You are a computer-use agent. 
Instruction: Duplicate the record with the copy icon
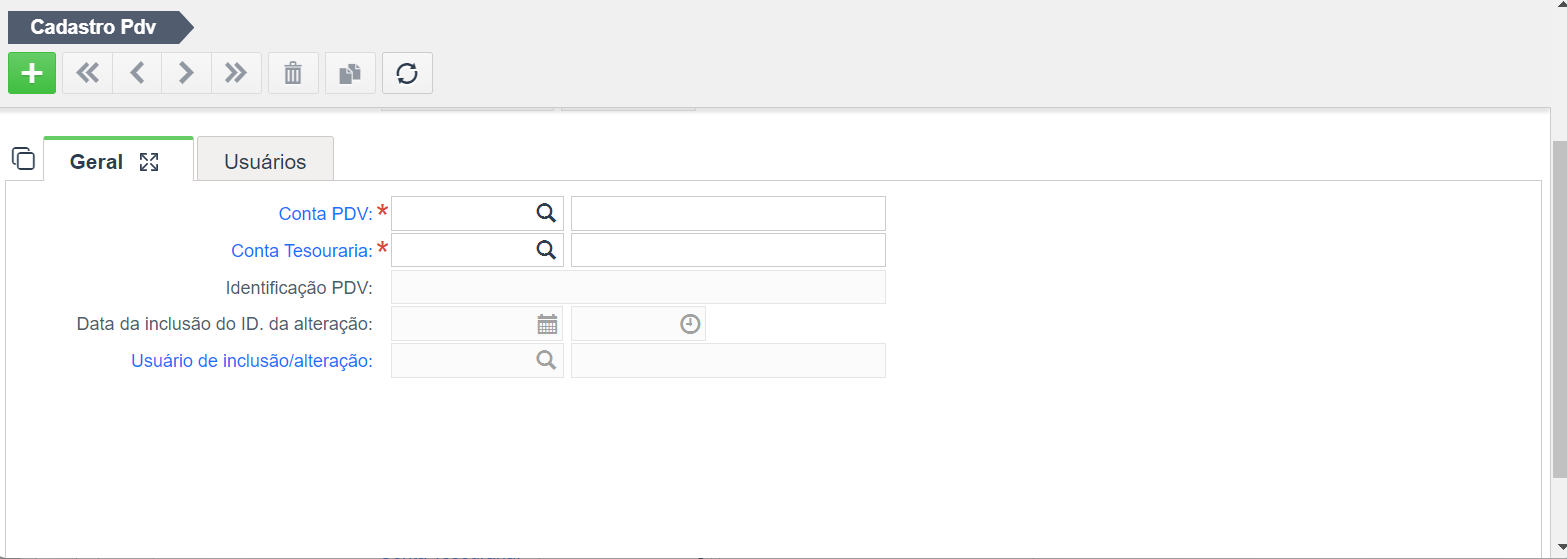tap(350, 73)
